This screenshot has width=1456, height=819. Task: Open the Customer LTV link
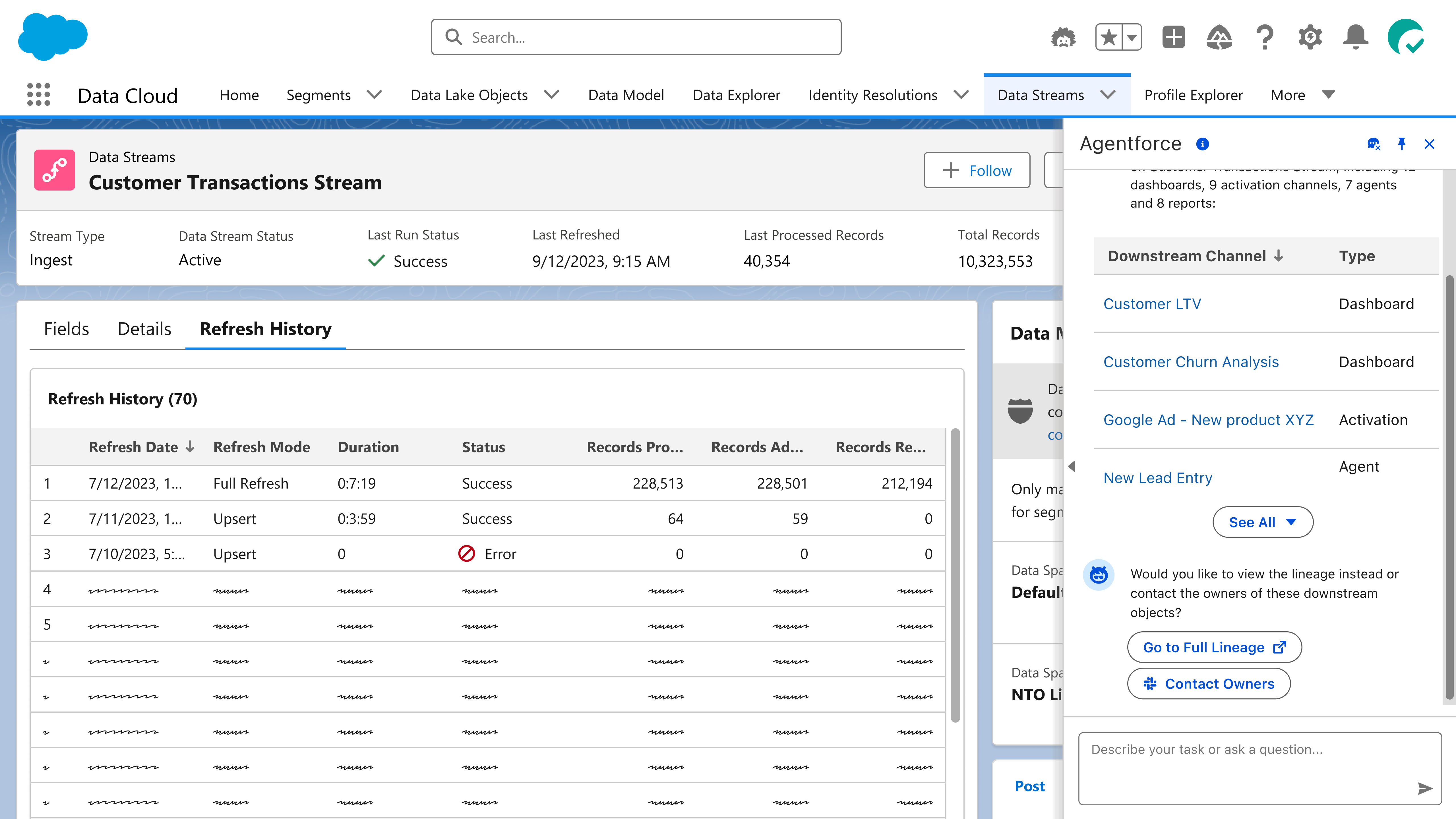[x=1153, y=303]
